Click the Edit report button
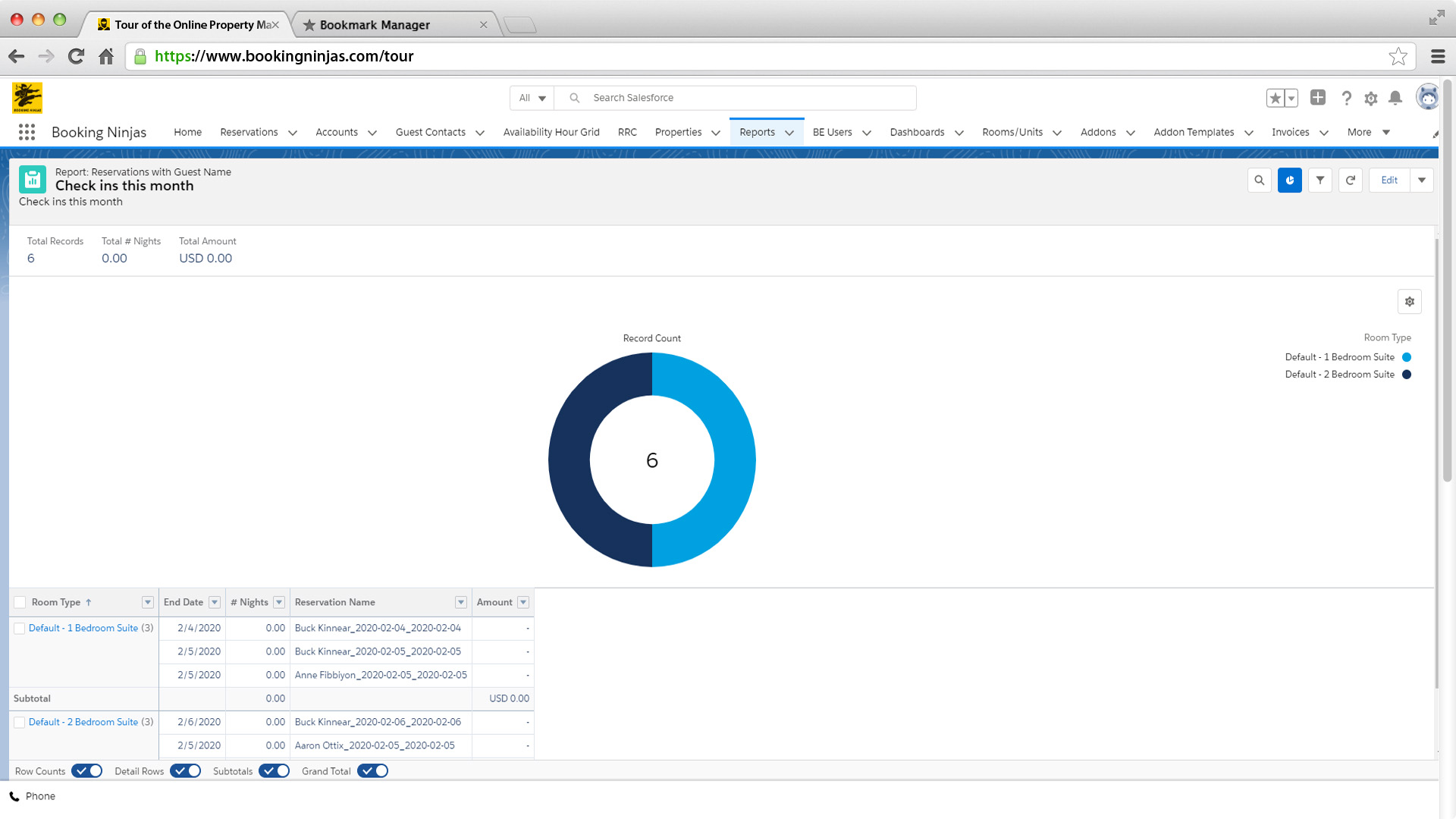1456x819 pixels. [x=1389, y=180]
